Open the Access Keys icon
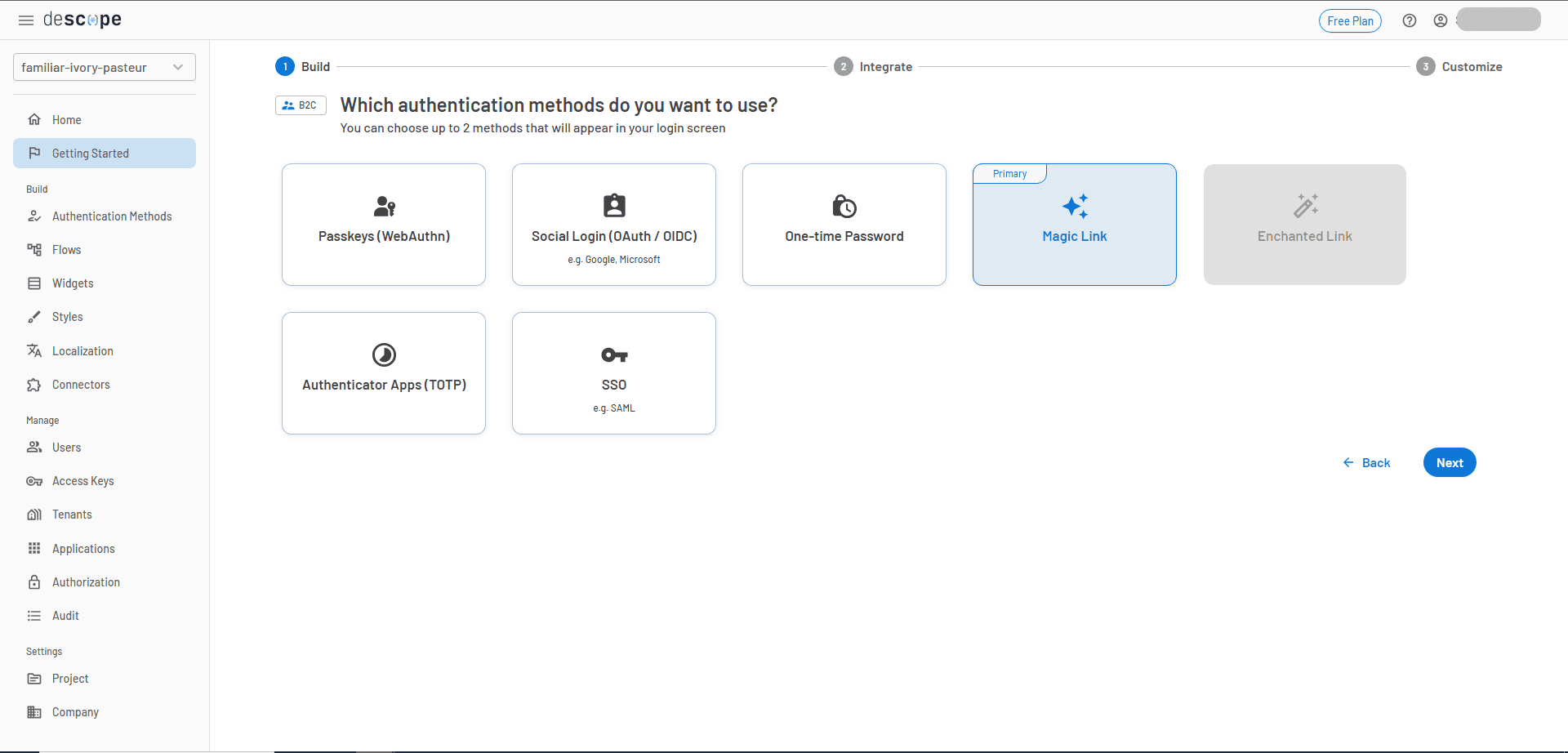This screenshot has height=753, width=1568. pos(34,481)
